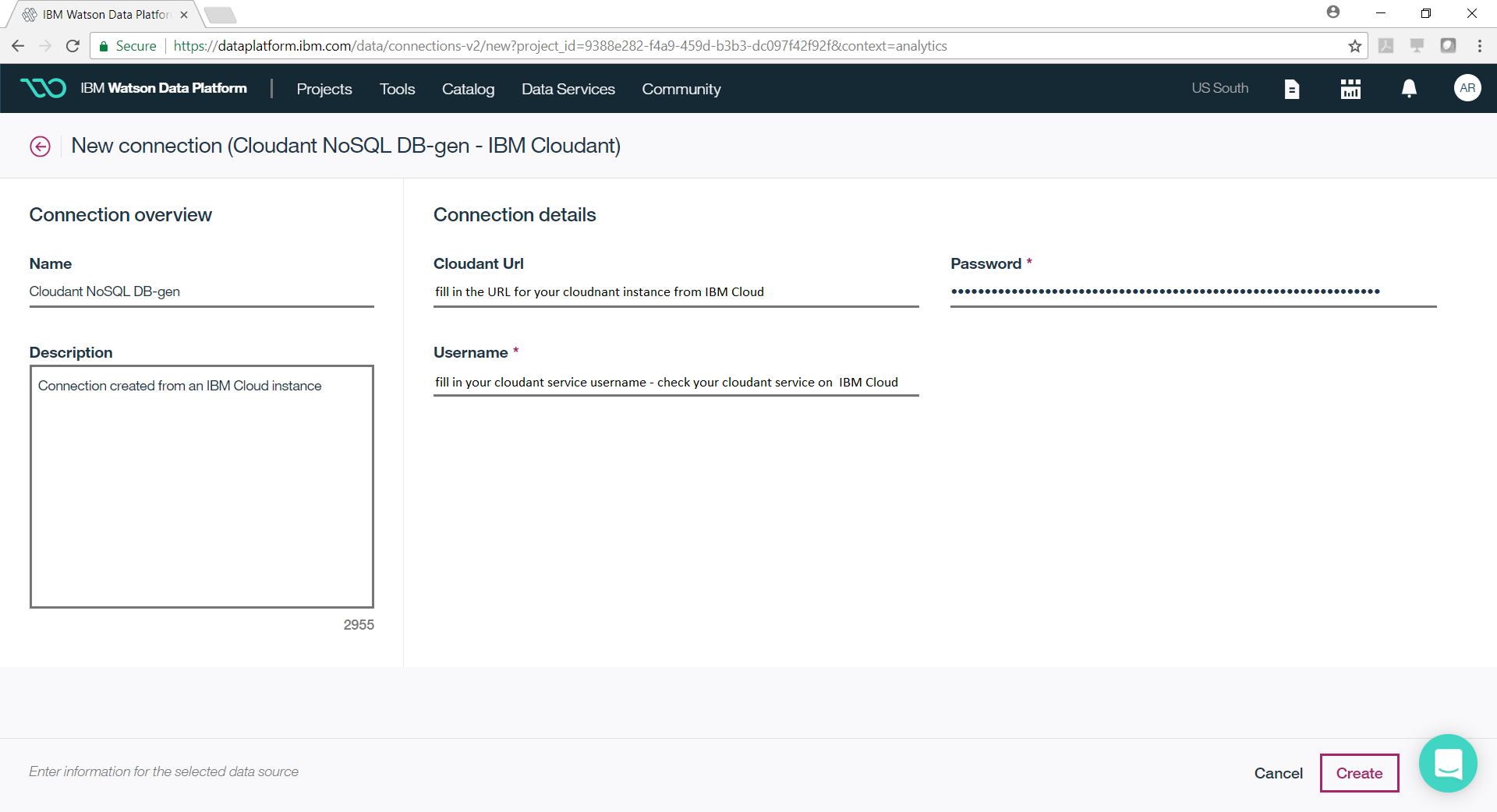Click the rounded square extension icon
1497x812 pixels.
pyautogui.click(x=1448, y=46)
